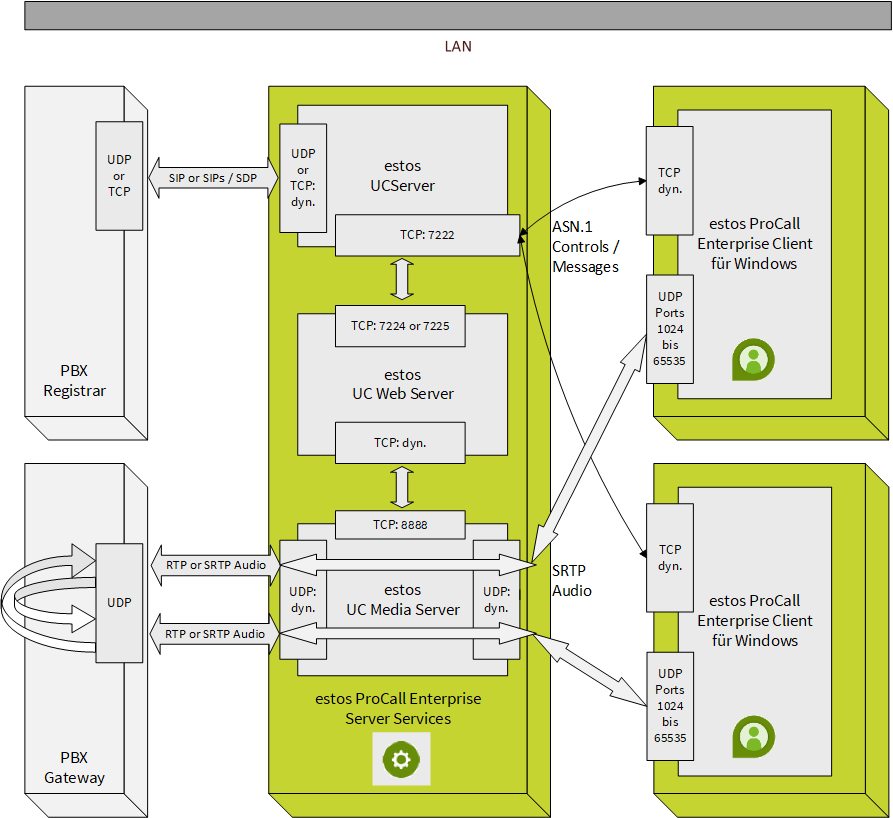
Task: Click the LAN bar at the top
Action: pyautogui.click(x=457, y=16)
